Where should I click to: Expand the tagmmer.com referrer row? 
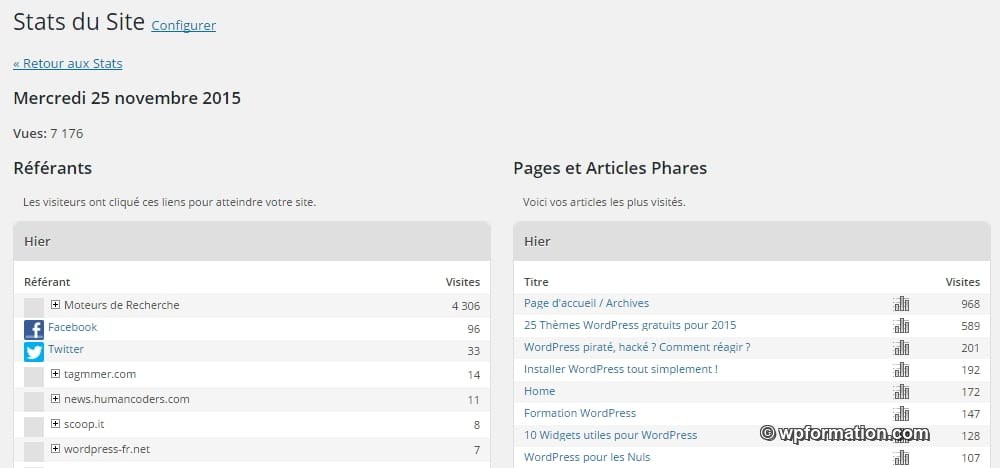coord(55,374)
